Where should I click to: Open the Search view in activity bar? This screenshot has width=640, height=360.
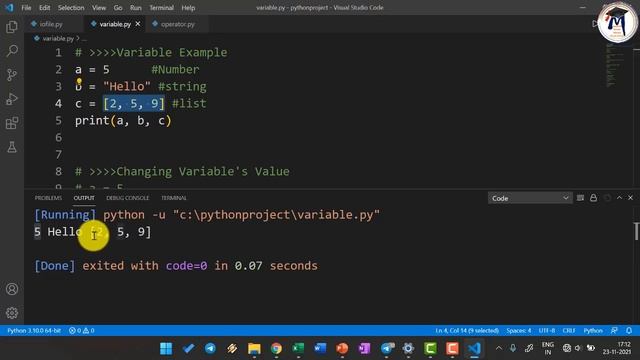tap(12, 51)
